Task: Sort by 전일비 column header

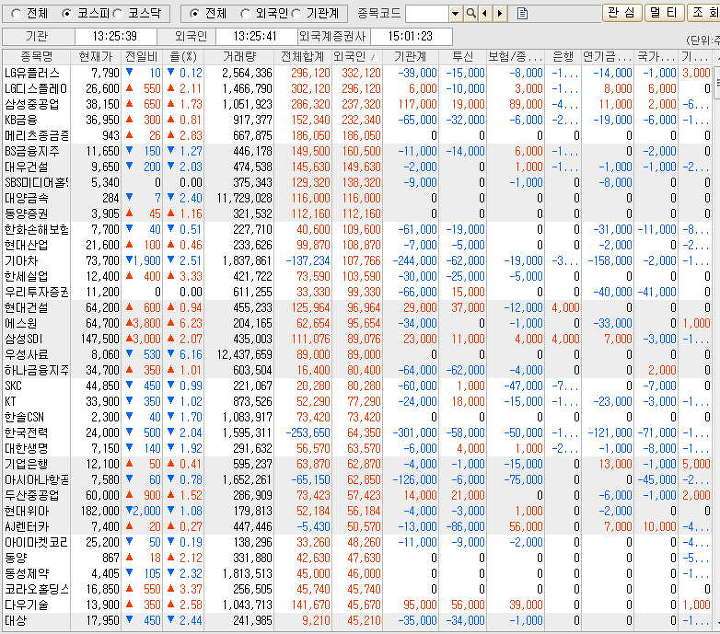Action: 142,57
